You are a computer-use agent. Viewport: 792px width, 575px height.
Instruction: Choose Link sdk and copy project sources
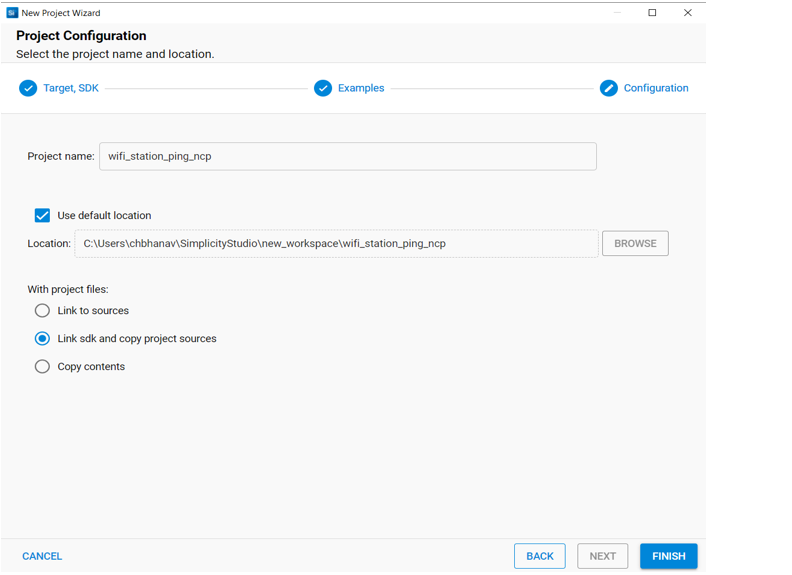tap(42, 339)
